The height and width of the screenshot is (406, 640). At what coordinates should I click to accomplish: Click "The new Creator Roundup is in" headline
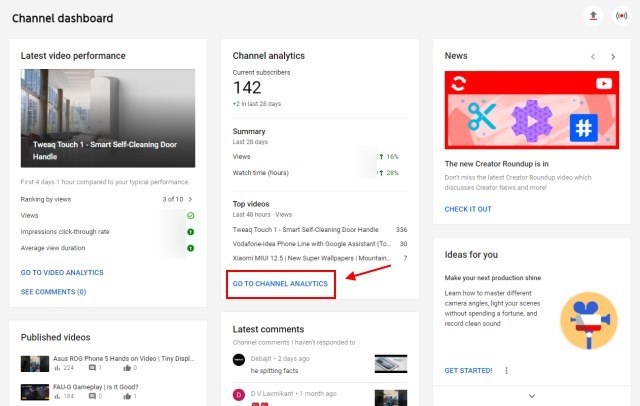[496, 164]
